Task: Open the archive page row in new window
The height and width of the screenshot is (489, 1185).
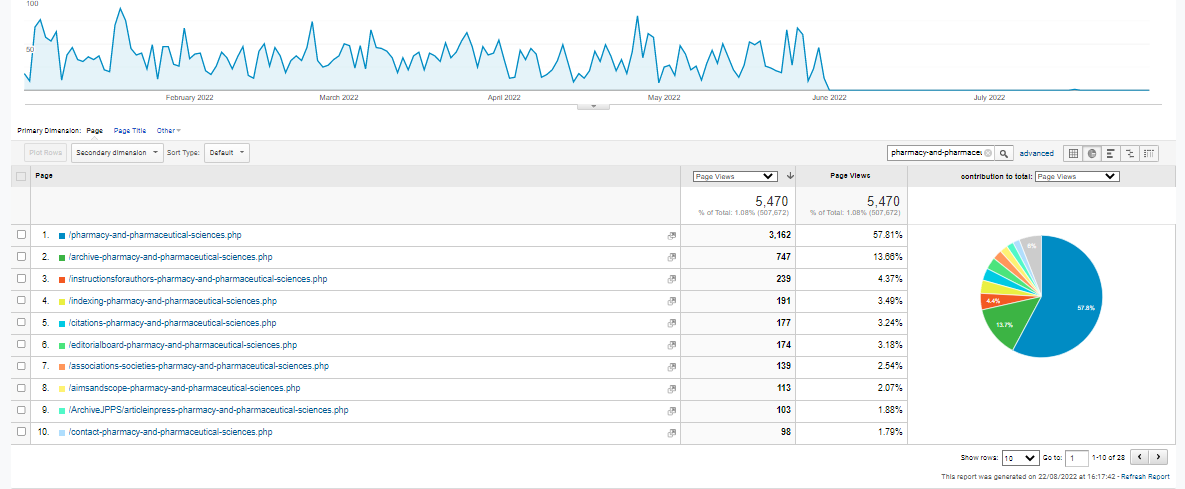Action: click(672, 257)
